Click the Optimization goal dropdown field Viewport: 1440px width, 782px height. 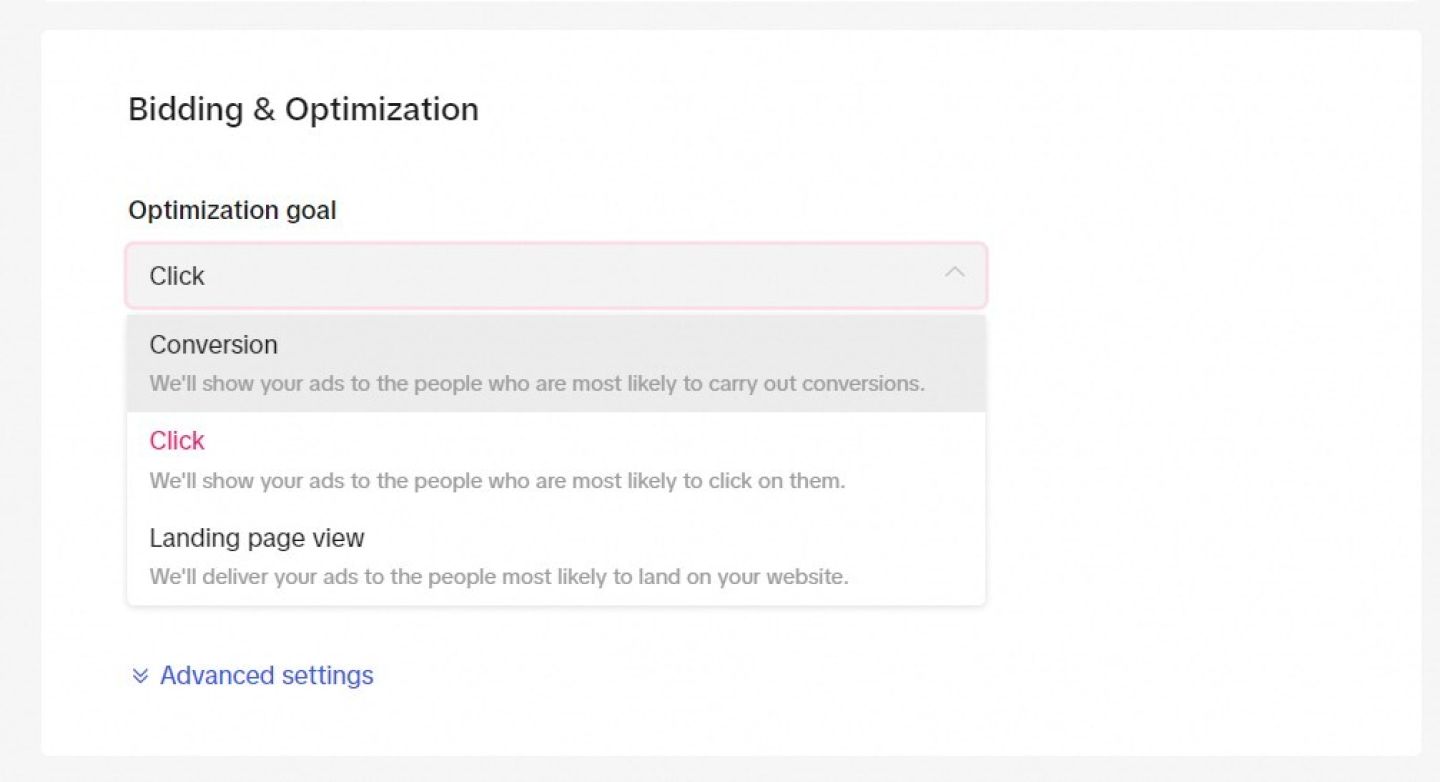(x=555, y=275)
